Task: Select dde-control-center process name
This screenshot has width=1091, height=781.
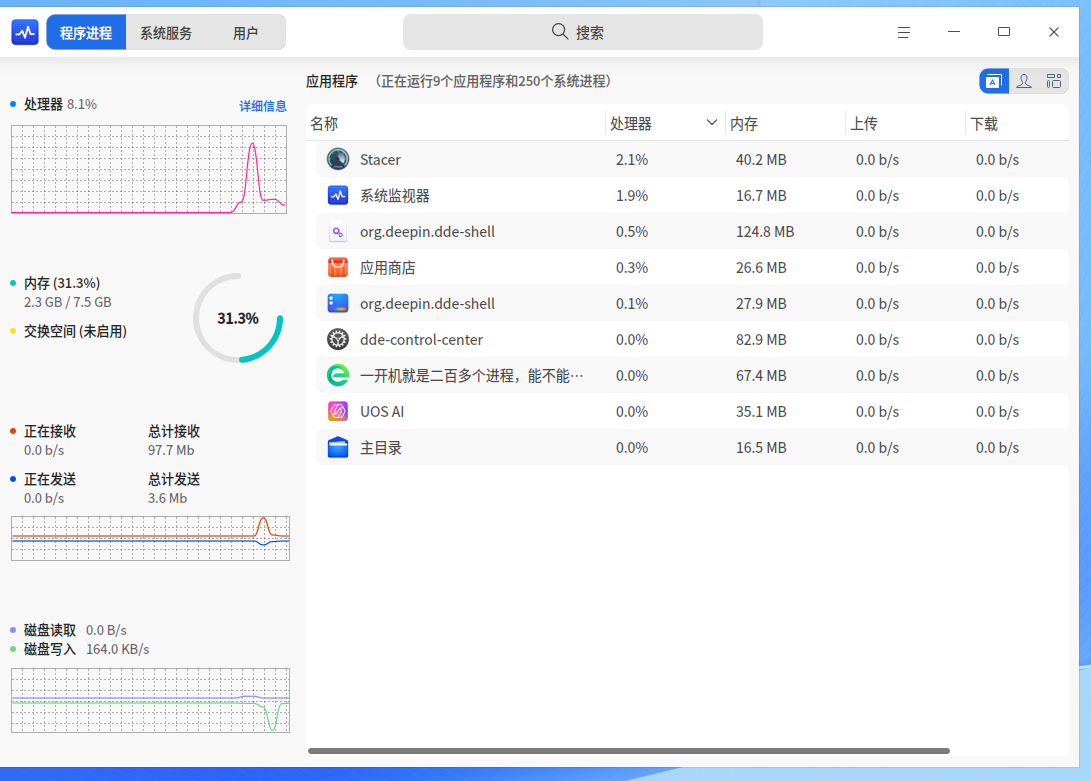Action: [422, 340]
